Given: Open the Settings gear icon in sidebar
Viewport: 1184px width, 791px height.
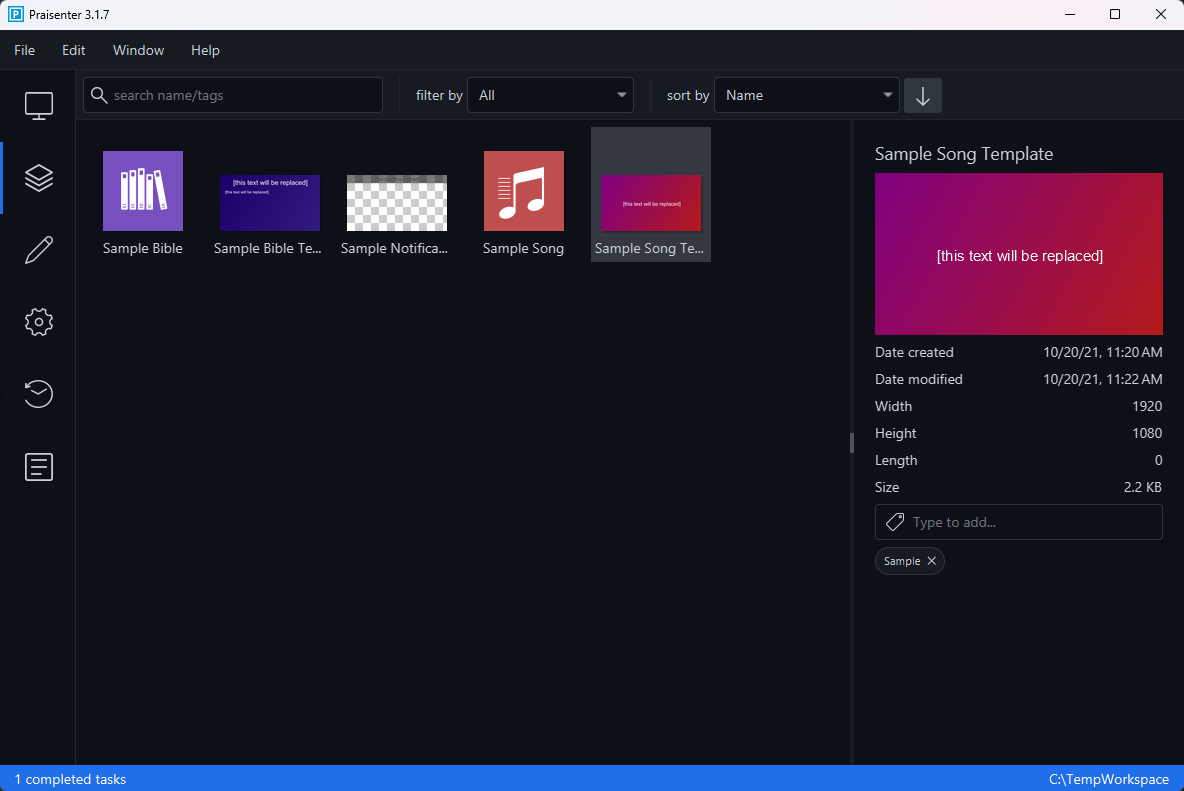Looking at the screenshot, I should click(38, 322).
